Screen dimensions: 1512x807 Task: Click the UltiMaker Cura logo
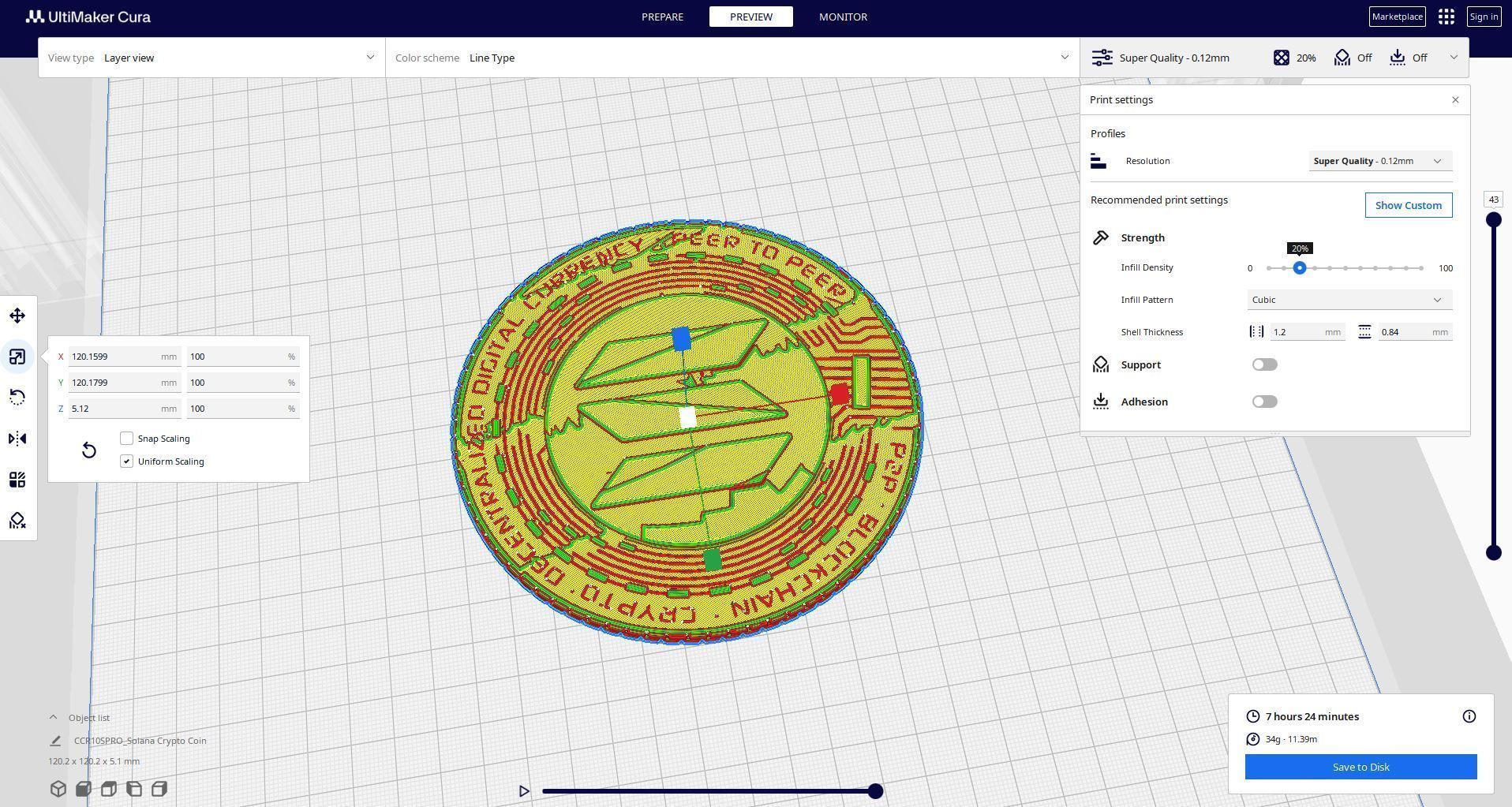[88, 17]
